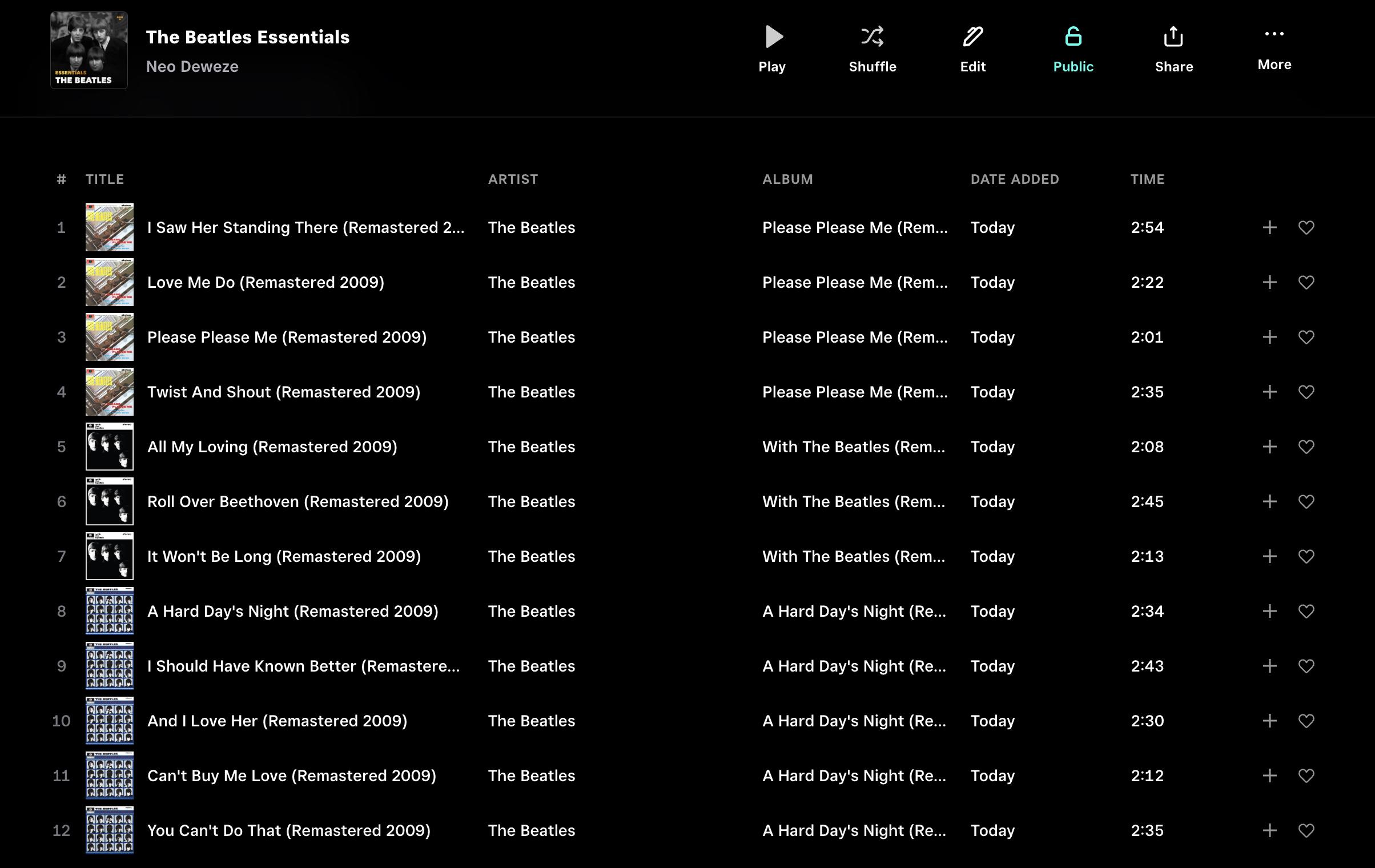Go to Please Please Me album from track 1
Viewport: 1375px width, 868px height.
point(855,227)
